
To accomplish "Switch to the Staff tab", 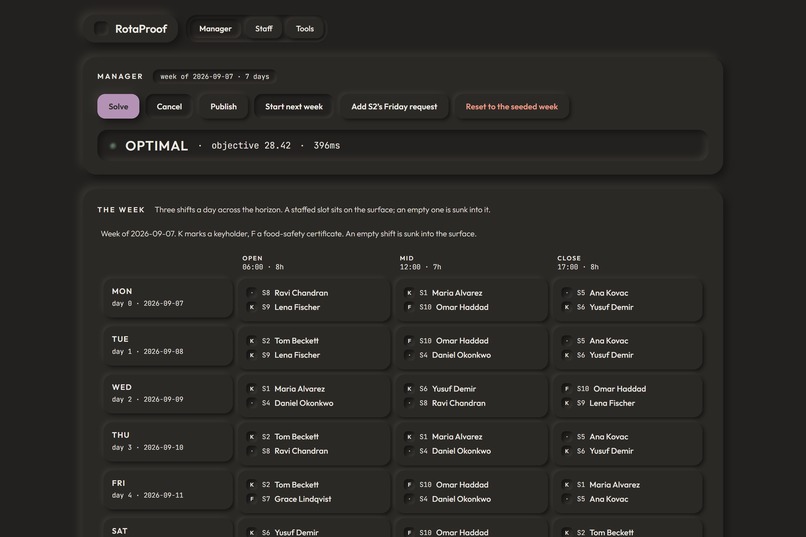I will [x=264, y=29].
